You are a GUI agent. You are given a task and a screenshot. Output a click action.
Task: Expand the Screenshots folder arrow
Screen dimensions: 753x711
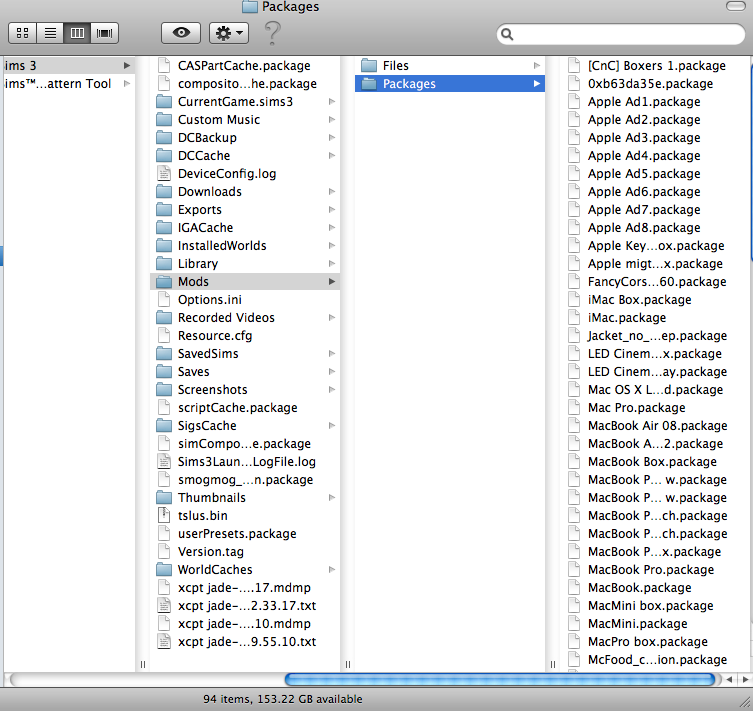(x=332, y=389)
